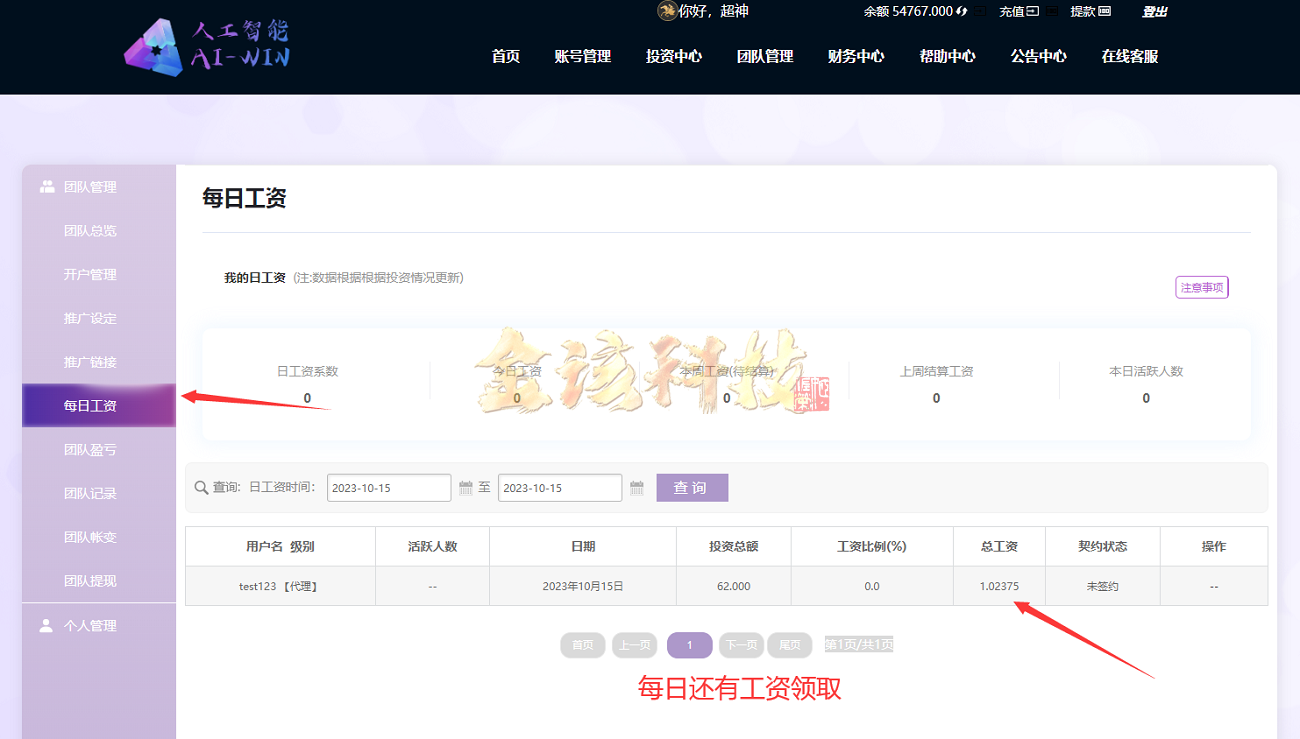Click the balance refresh icon

(x=963, y=11)
